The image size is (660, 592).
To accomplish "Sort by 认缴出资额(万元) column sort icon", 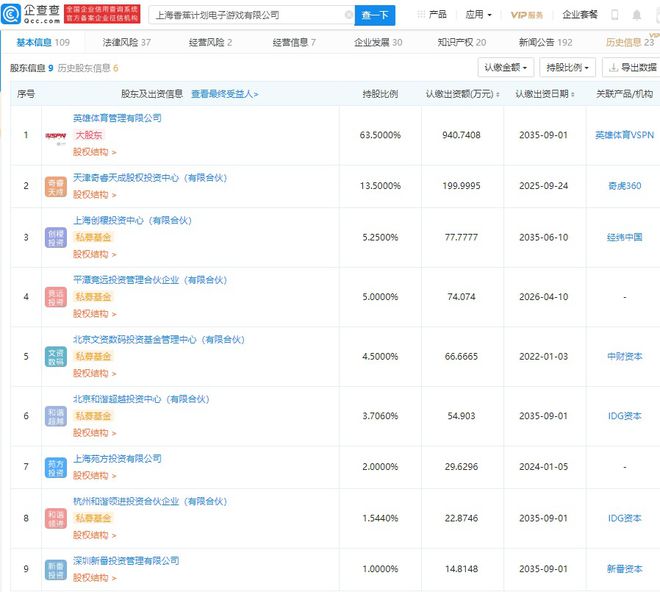I will pyautogui.click(x=498, y=94).
